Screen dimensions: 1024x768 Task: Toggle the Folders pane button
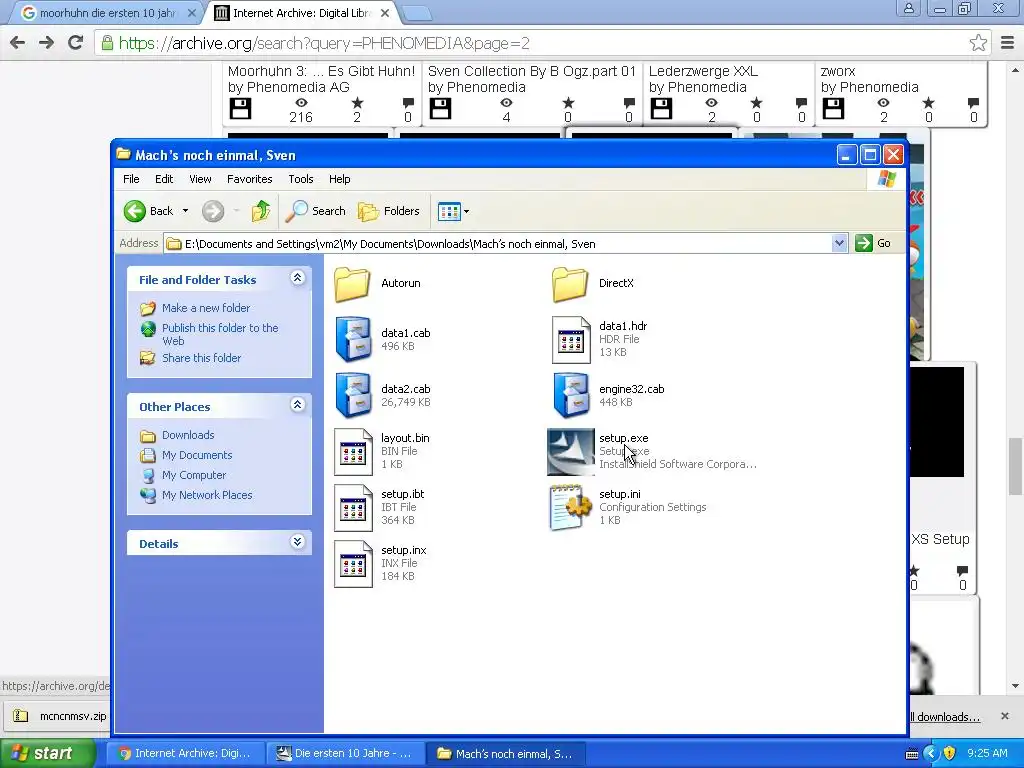[389, 211]
